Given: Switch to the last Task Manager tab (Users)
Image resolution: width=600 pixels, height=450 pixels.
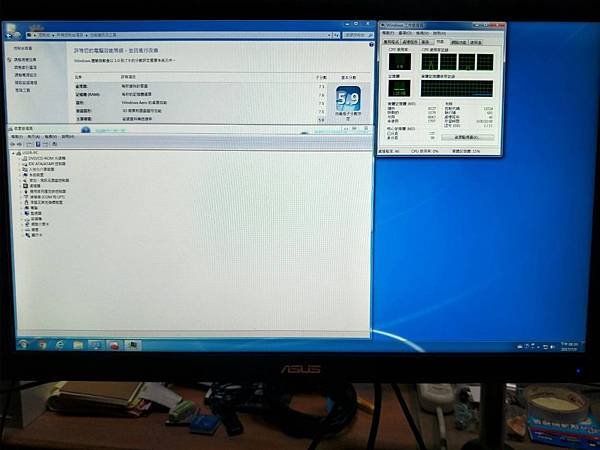Looking at the screenshot, I should pyautogui.click(x=476, y=42).
